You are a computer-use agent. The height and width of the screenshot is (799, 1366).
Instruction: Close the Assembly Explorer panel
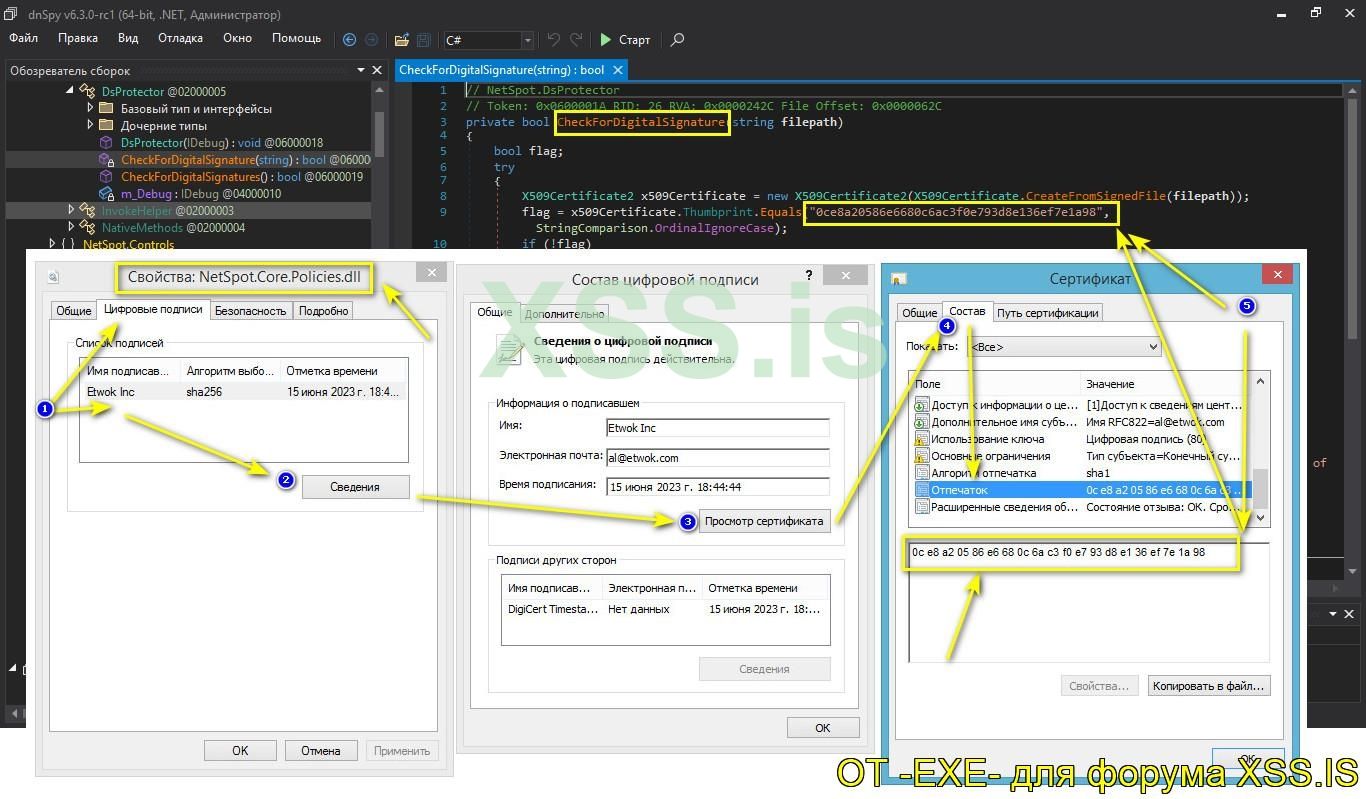(377, 70)
